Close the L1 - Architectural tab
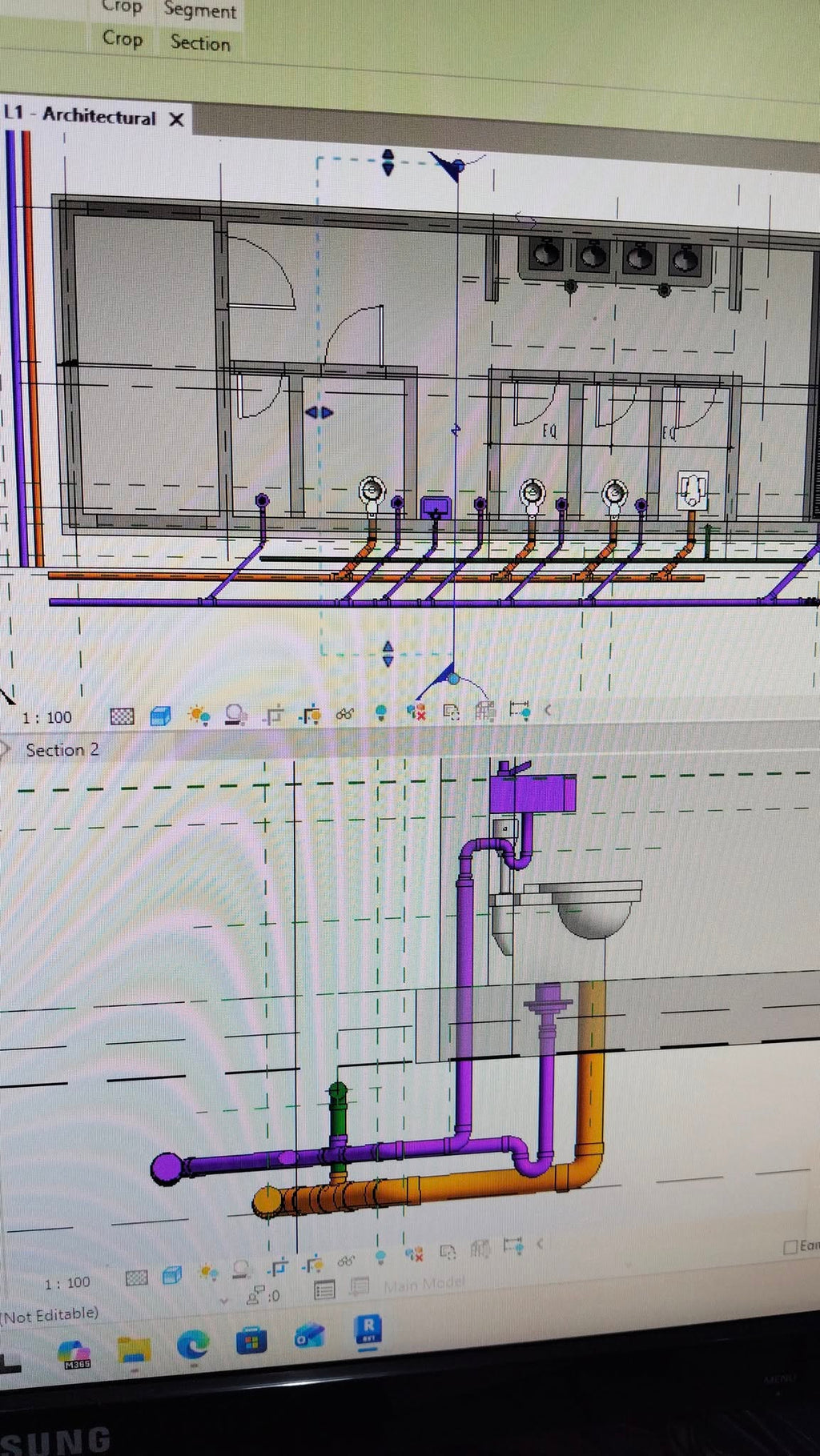820x1456 pixels. (x=177, y=119)
